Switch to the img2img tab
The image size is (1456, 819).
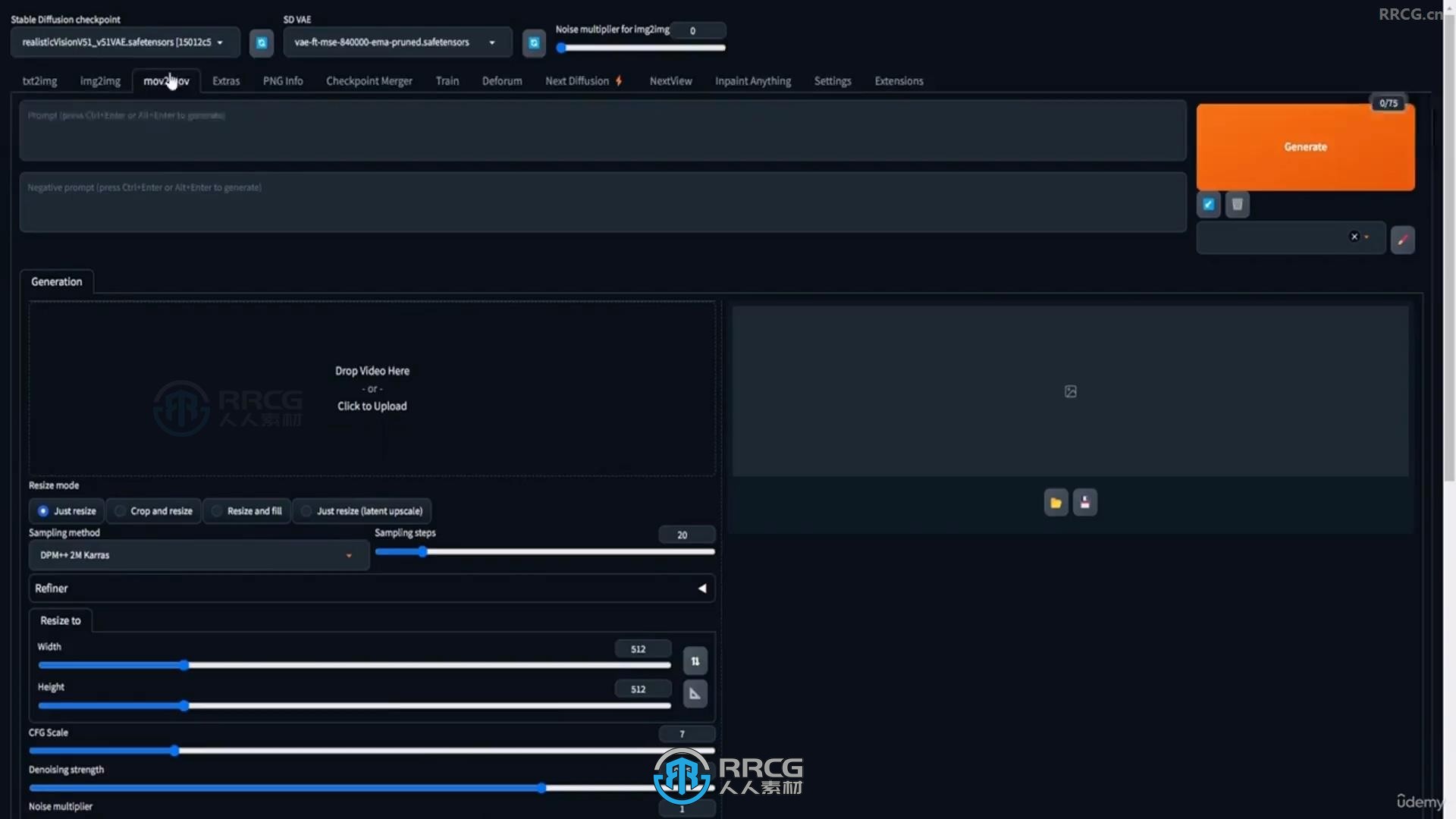pos(100,81)
